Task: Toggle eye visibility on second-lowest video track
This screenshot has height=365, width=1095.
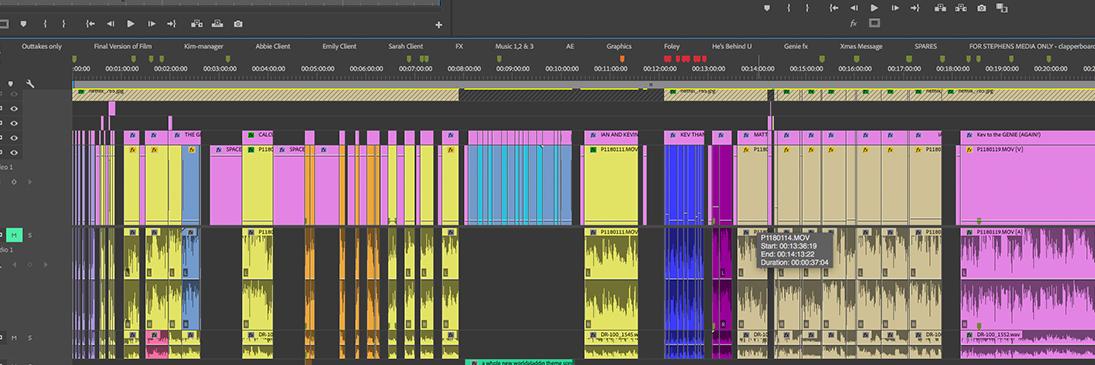Action: pyautogui.click(x=14, y=137)
